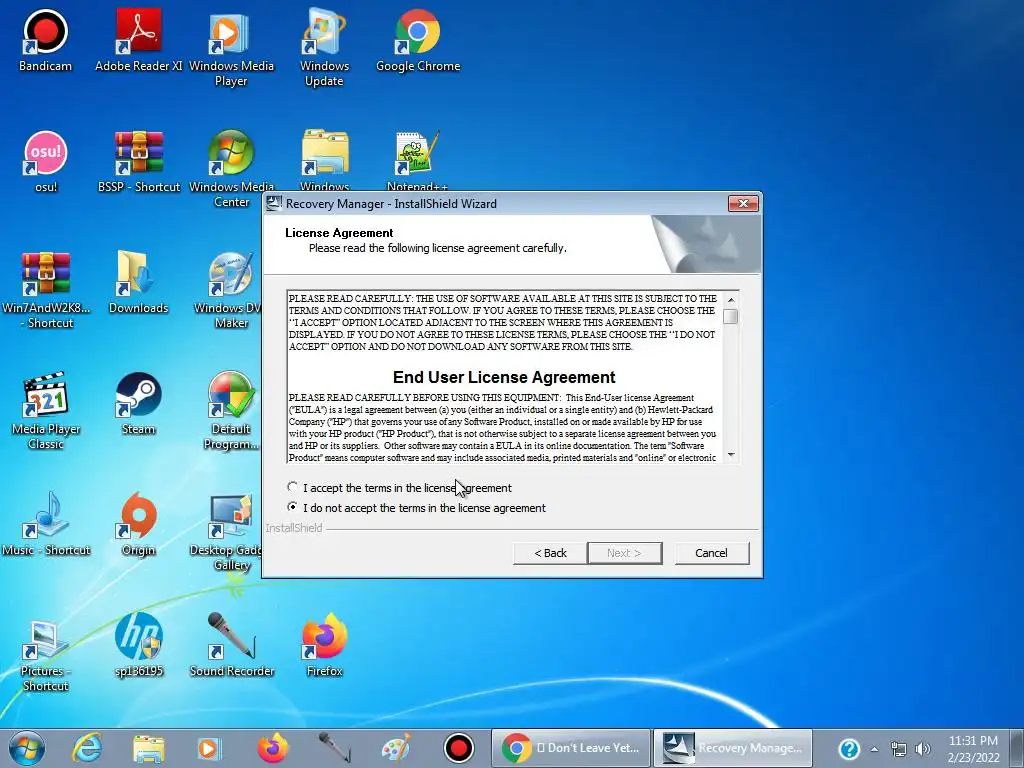Viewport: 1024px width, 768px height.
Task: Open the volume speaker tray icon
Action: click(923, 749)
